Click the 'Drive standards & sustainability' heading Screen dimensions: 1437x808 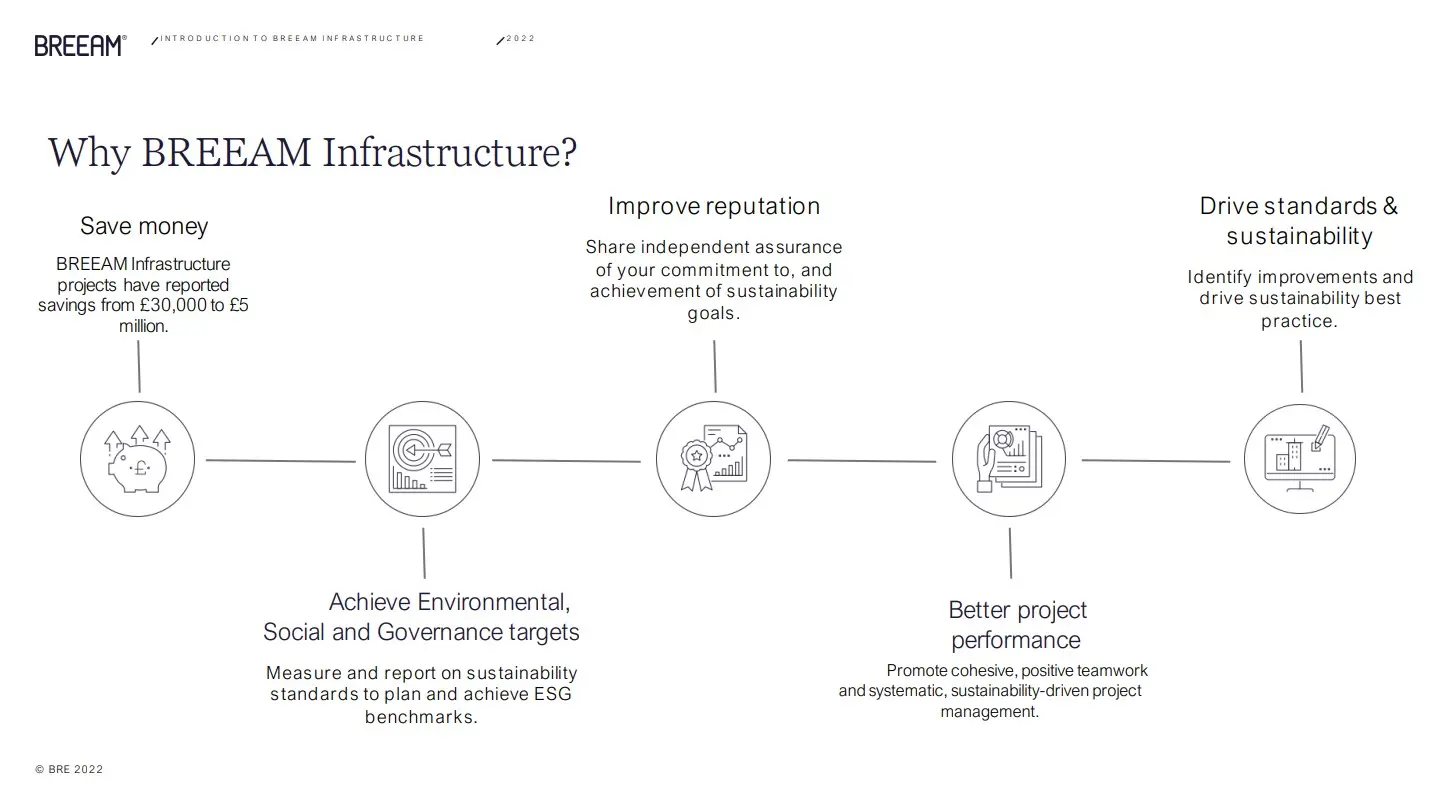point(1299,221)
